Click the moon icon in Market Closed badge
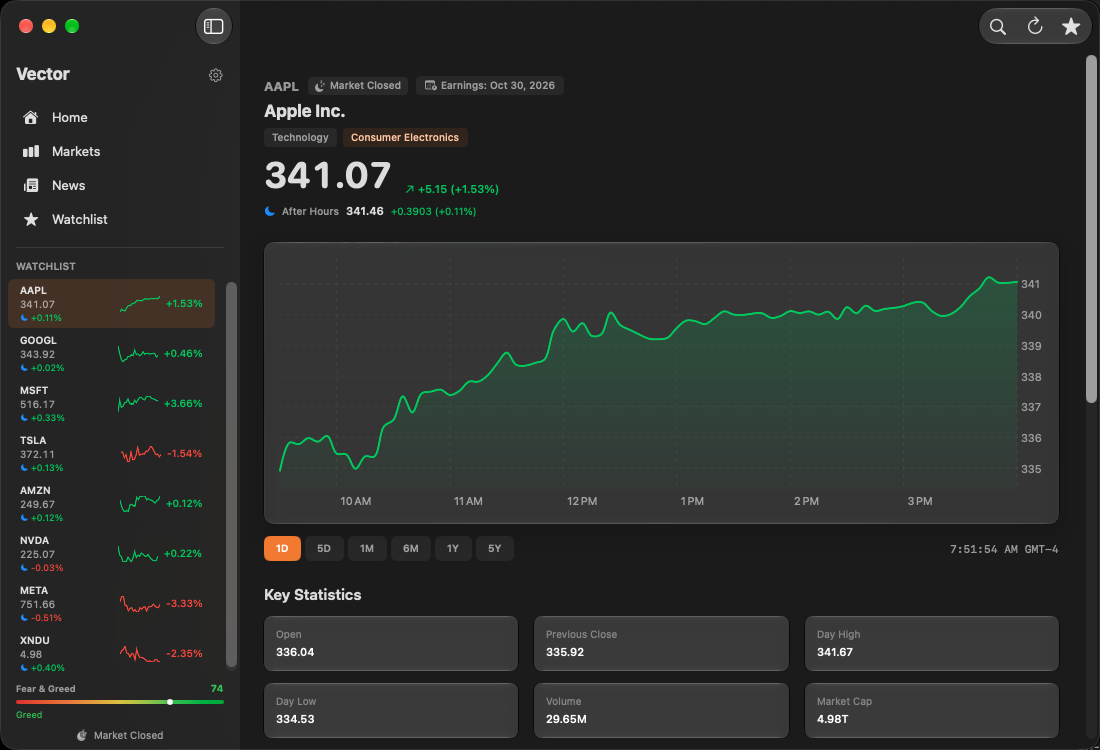The height and width of the screenshot is (750, 1100). pos(320,86)
